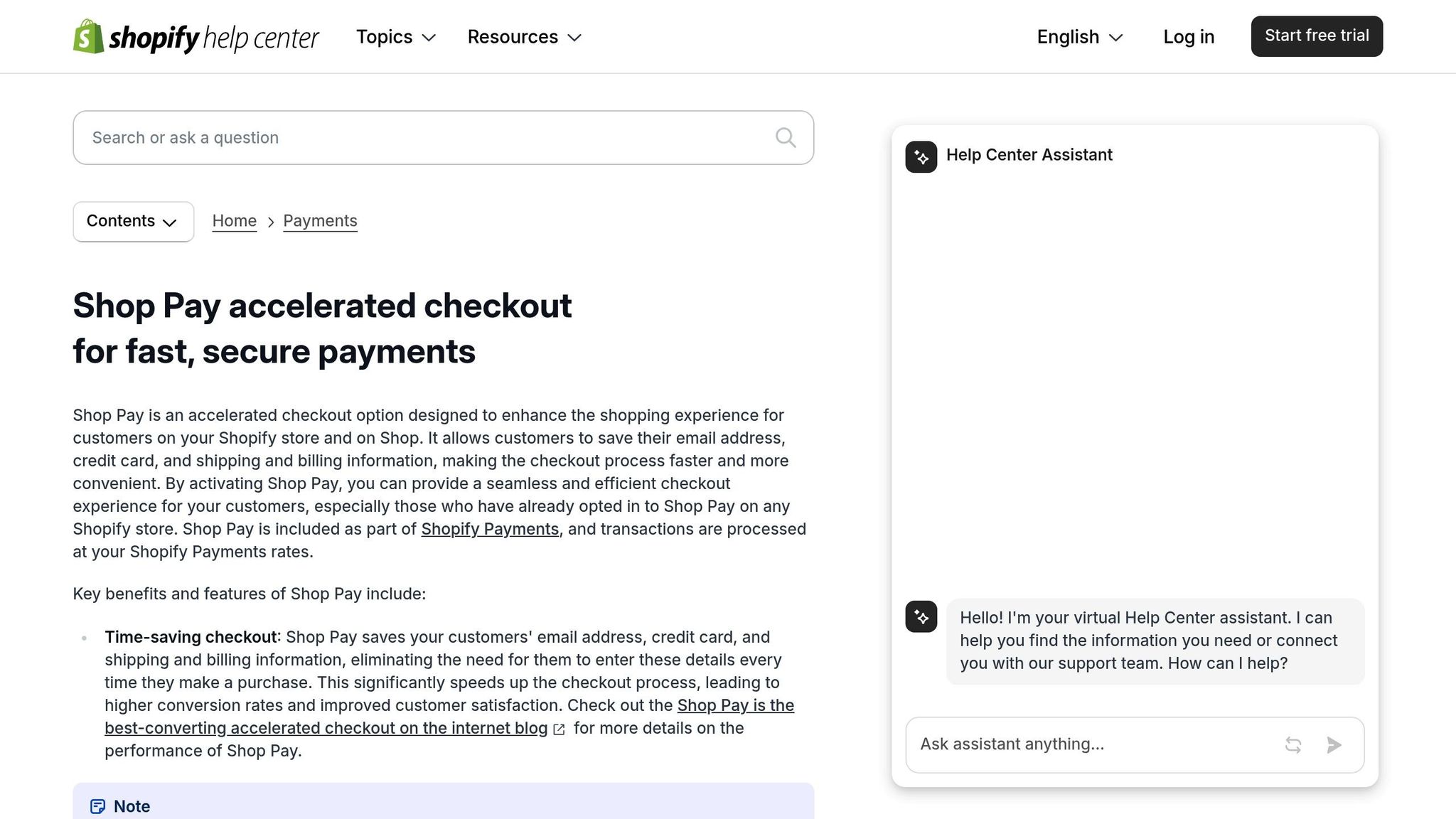Viewport: 1456px width, 819px height.
Task: Open the Resources dropdown
Action: pyautogui.click(x=525, y=37)
